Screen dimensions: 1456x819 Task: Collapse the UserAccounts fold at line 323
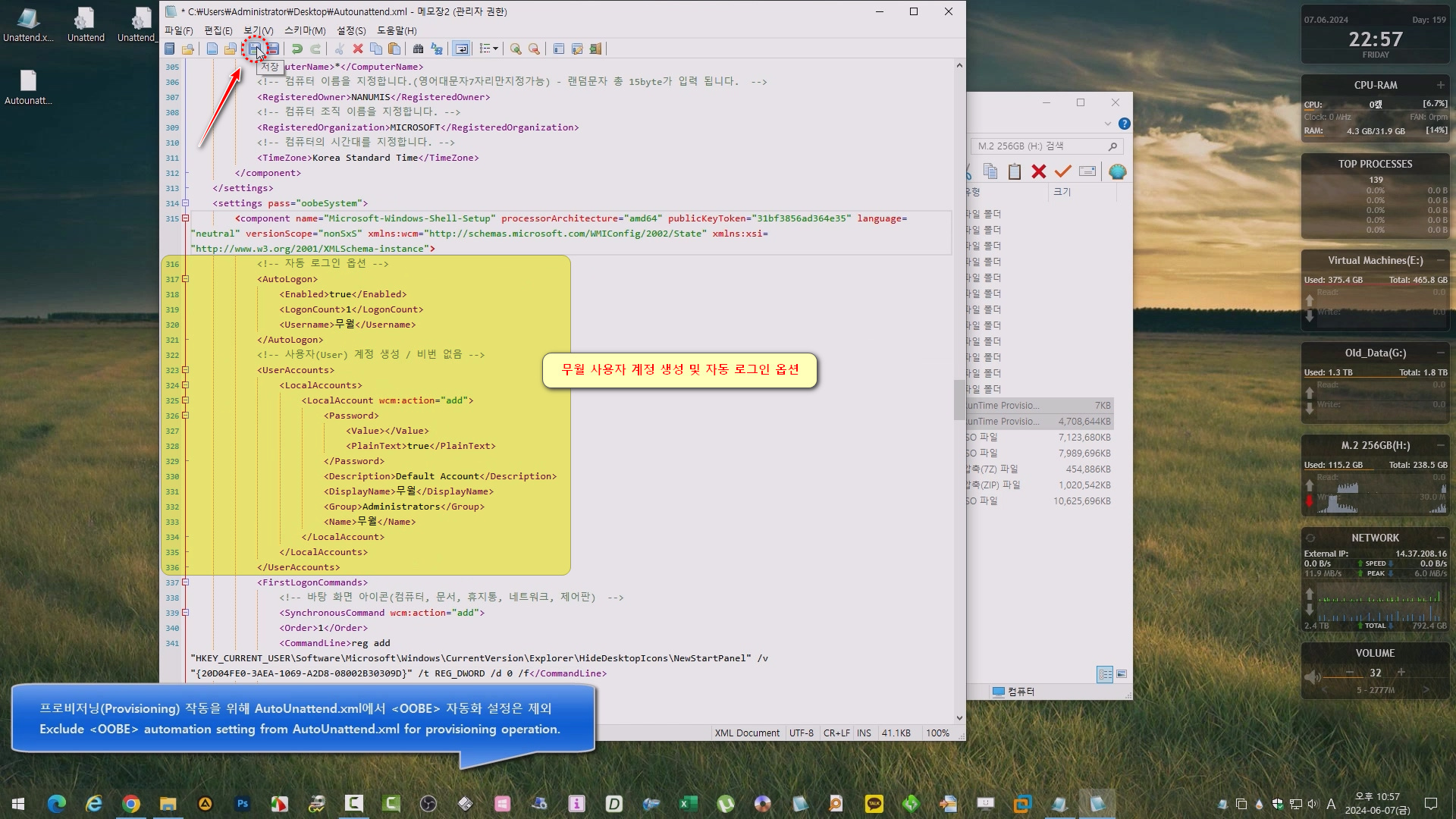pos(185,370)
